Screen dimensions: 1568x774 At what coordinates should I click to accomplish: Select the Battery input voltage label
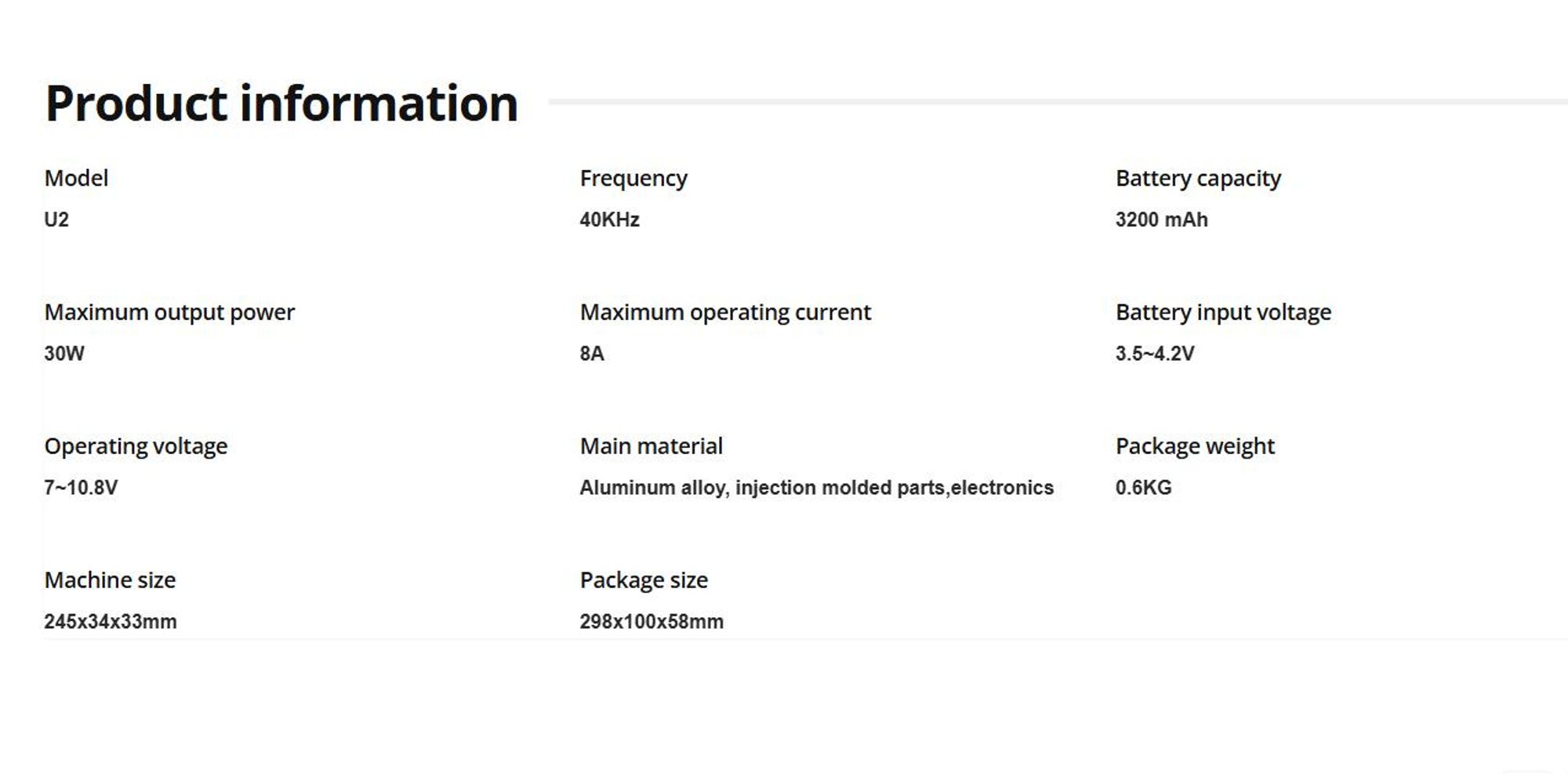click(1223, 313)
